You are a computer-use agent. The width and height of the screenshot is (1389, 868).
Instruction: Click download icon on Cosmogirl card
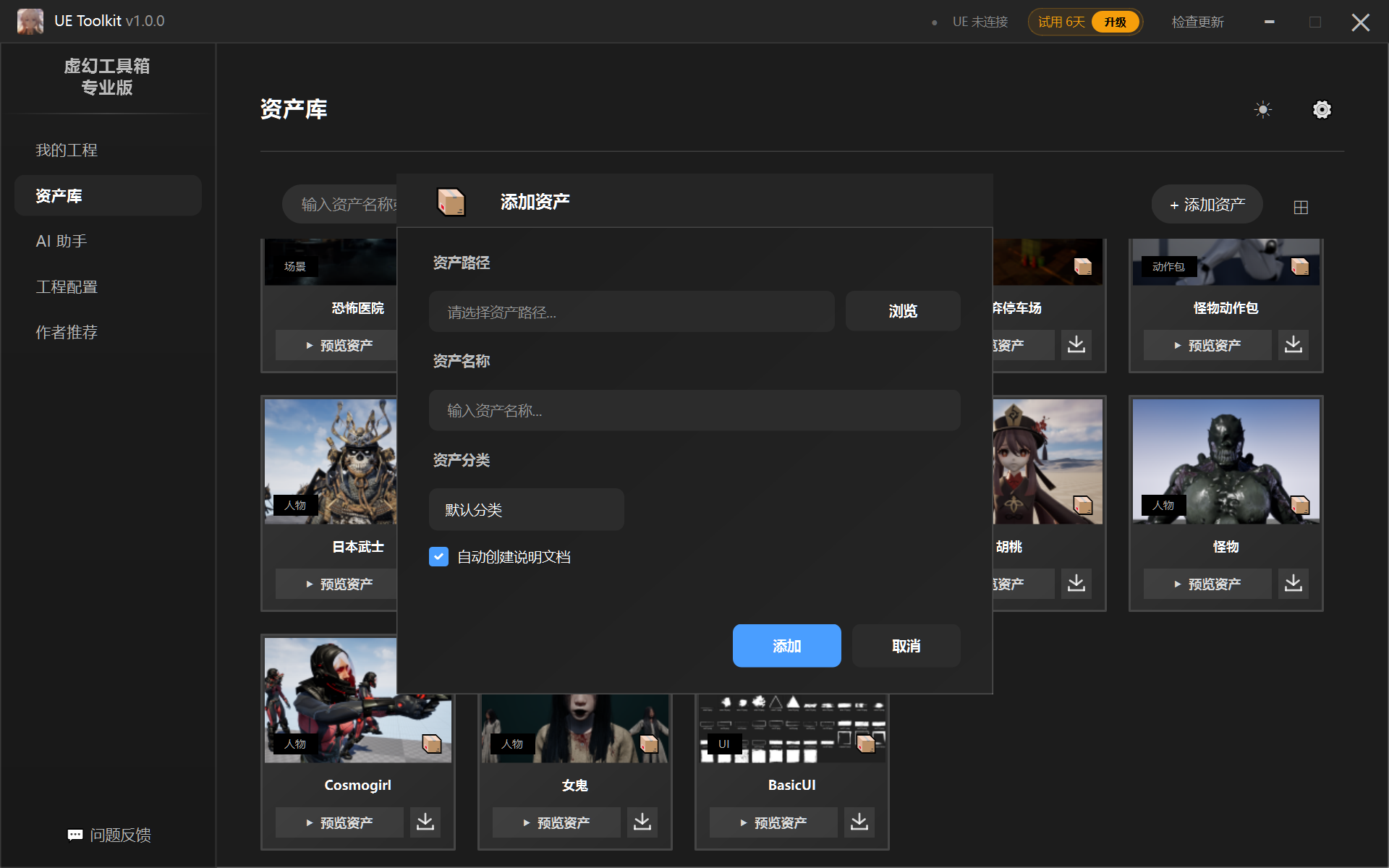click(425, 822)
